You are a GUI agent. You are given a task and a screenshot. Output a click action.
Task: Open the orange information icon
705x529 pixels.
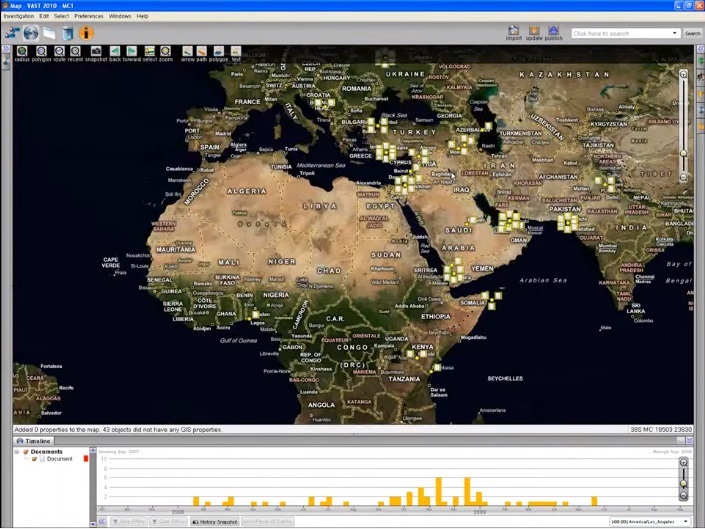pyautogui.click(x=86, y=33)
